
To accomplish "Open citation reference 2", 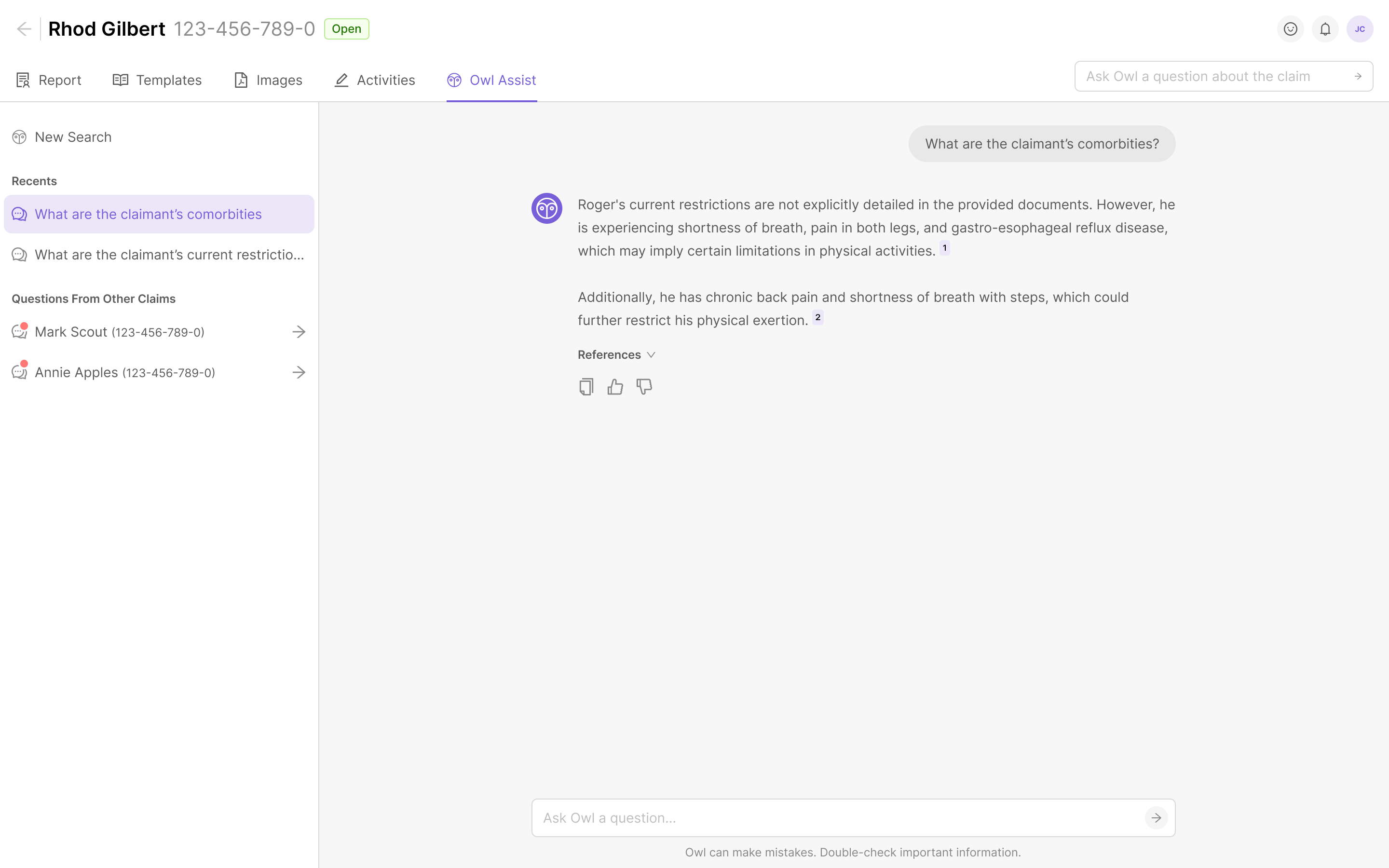I will click(818, 317).
